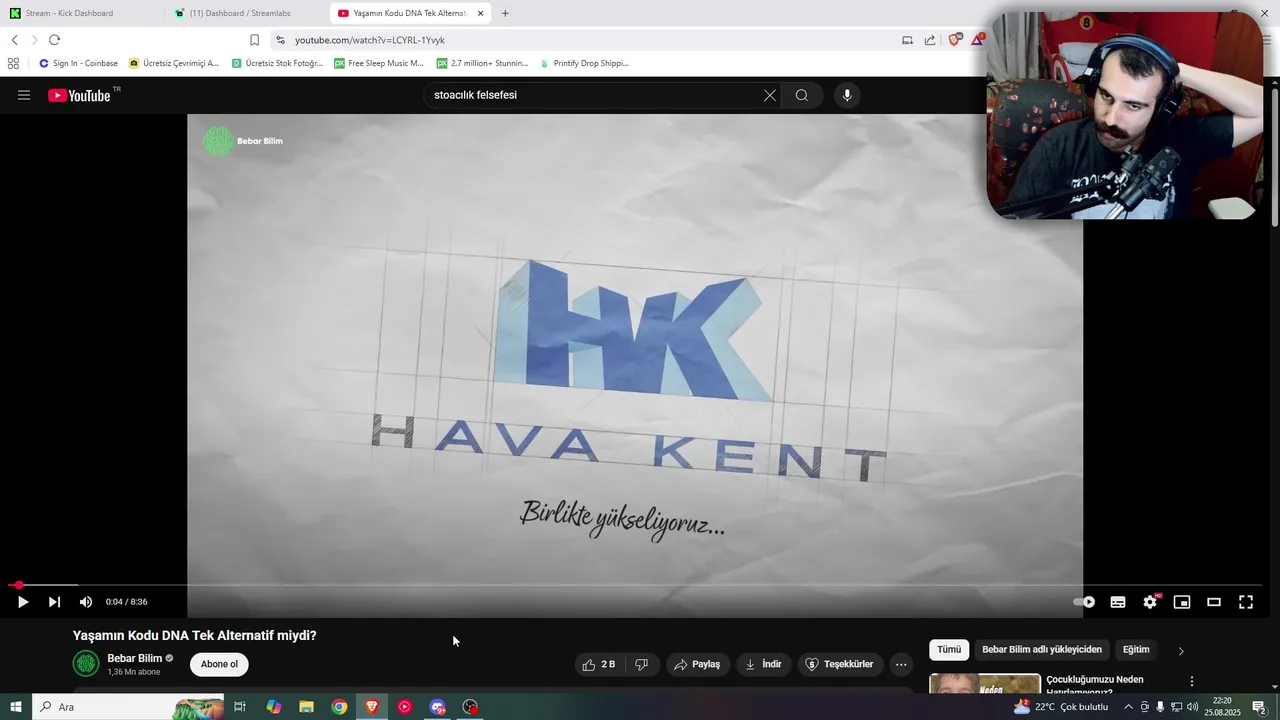Select the Tümü filter chip
1280x720 pixels.
pos(949,650)
